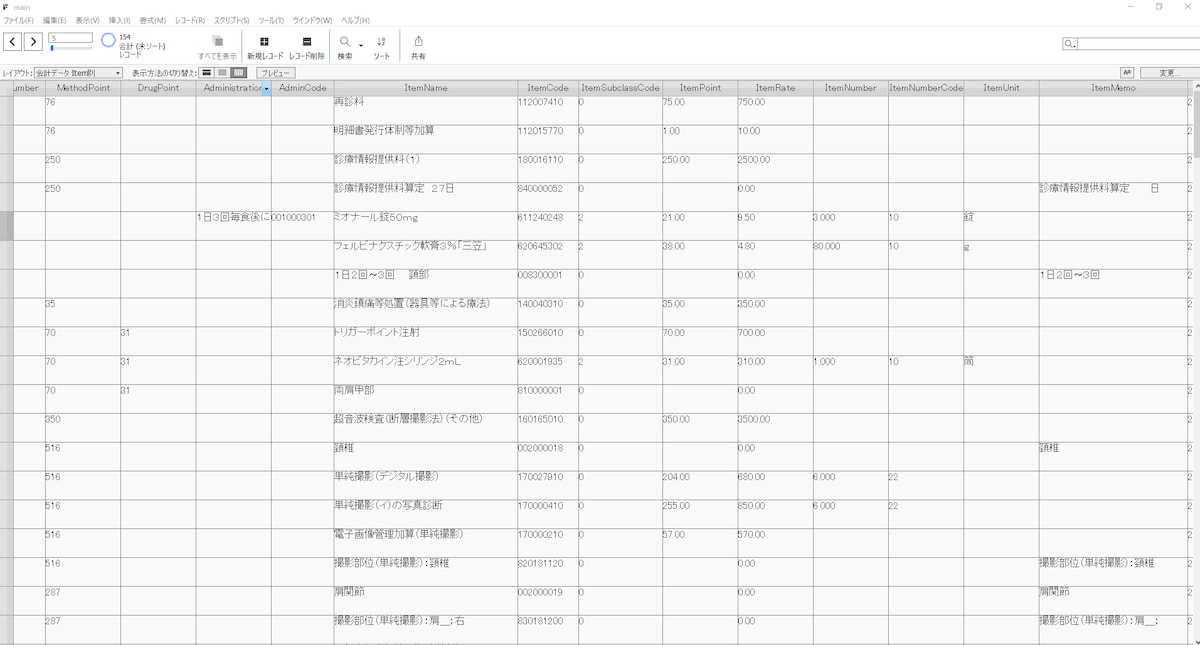Select the トリガーポイント注射 cell

click(x=425, y=341)
